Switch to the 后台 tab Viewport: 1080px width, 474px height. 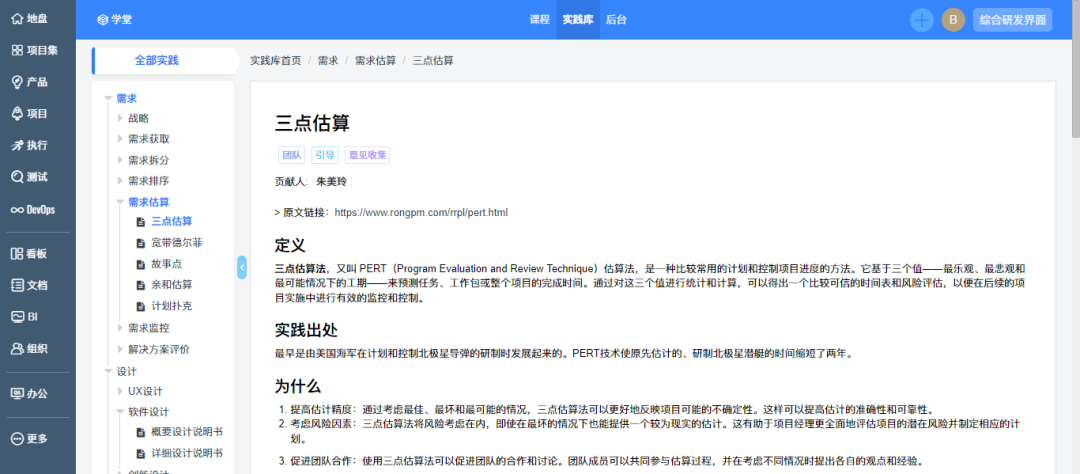click(617, 19)
